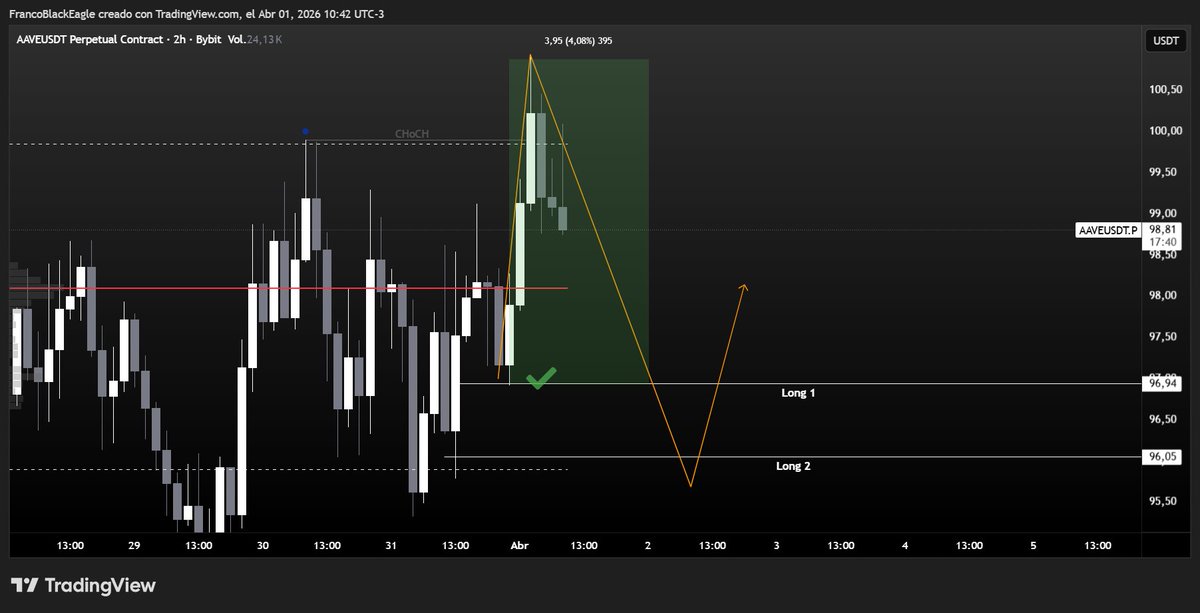This screenshot has height=613, width=1200.
Task: Click the AAVEUSDT.P symbol price tag
Action: (x=1108, y=230)
